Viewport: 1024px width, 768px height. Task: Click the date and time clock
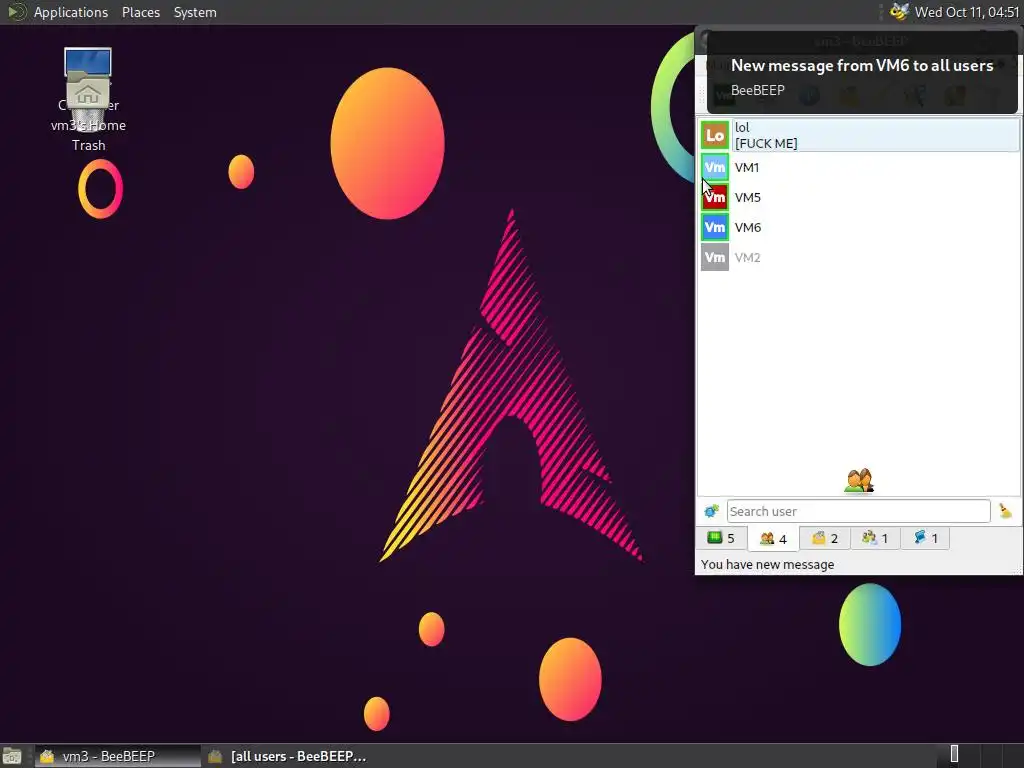pyautogui.click(x=967, y=12)
